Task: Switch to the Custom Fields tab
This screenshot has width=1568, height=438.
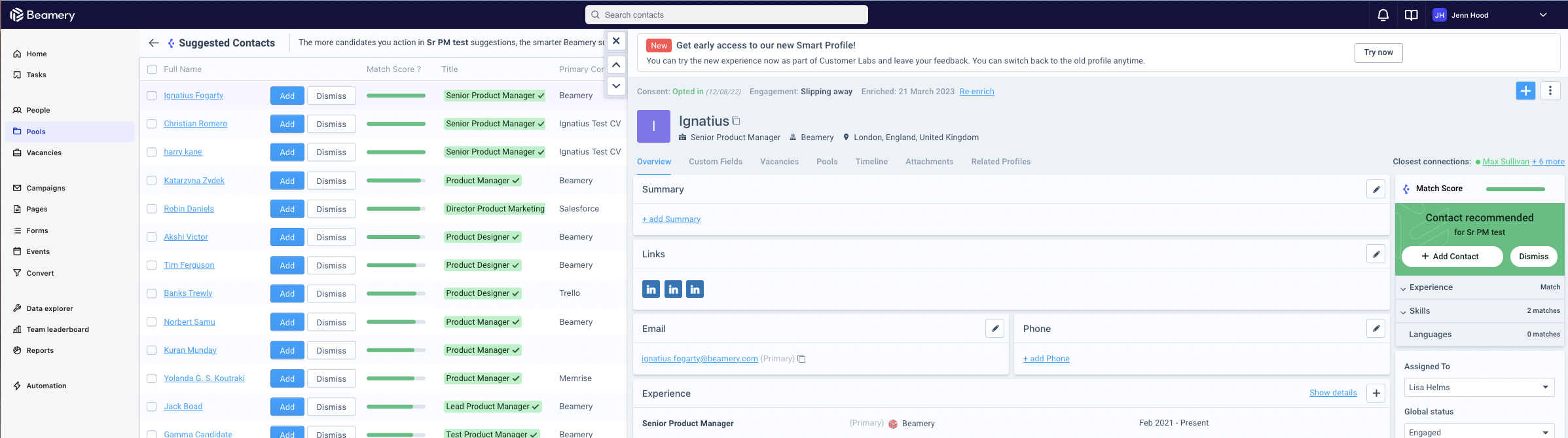Action: click(716, 162)
